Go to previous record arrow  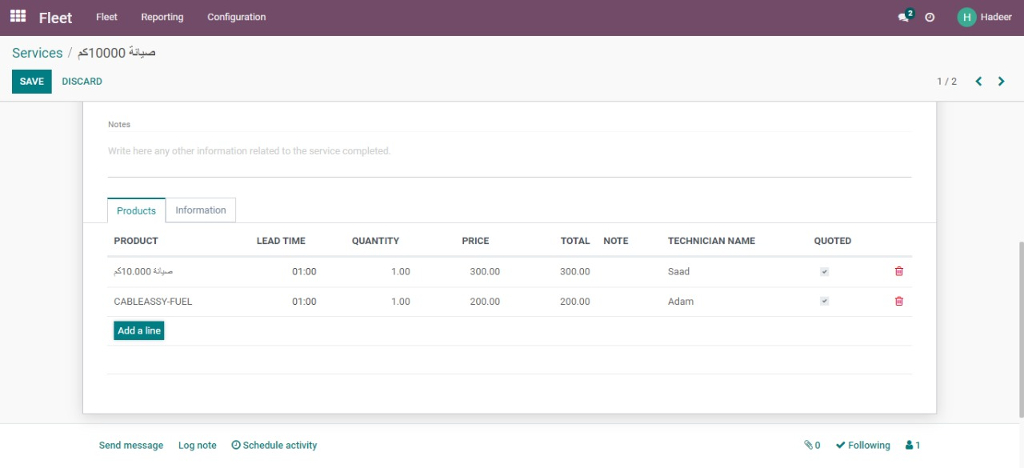pos(978,81)
